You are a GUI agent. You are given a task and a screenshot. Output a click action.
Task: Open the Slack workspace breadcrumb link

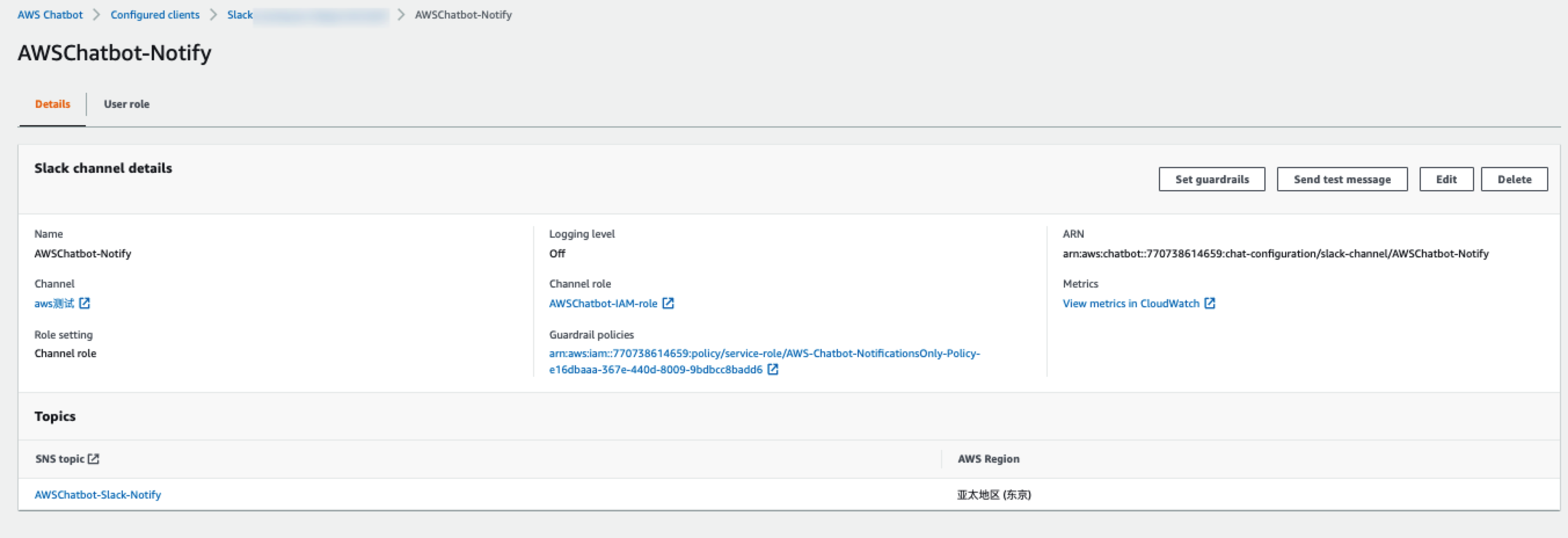(x=307, y=14)
